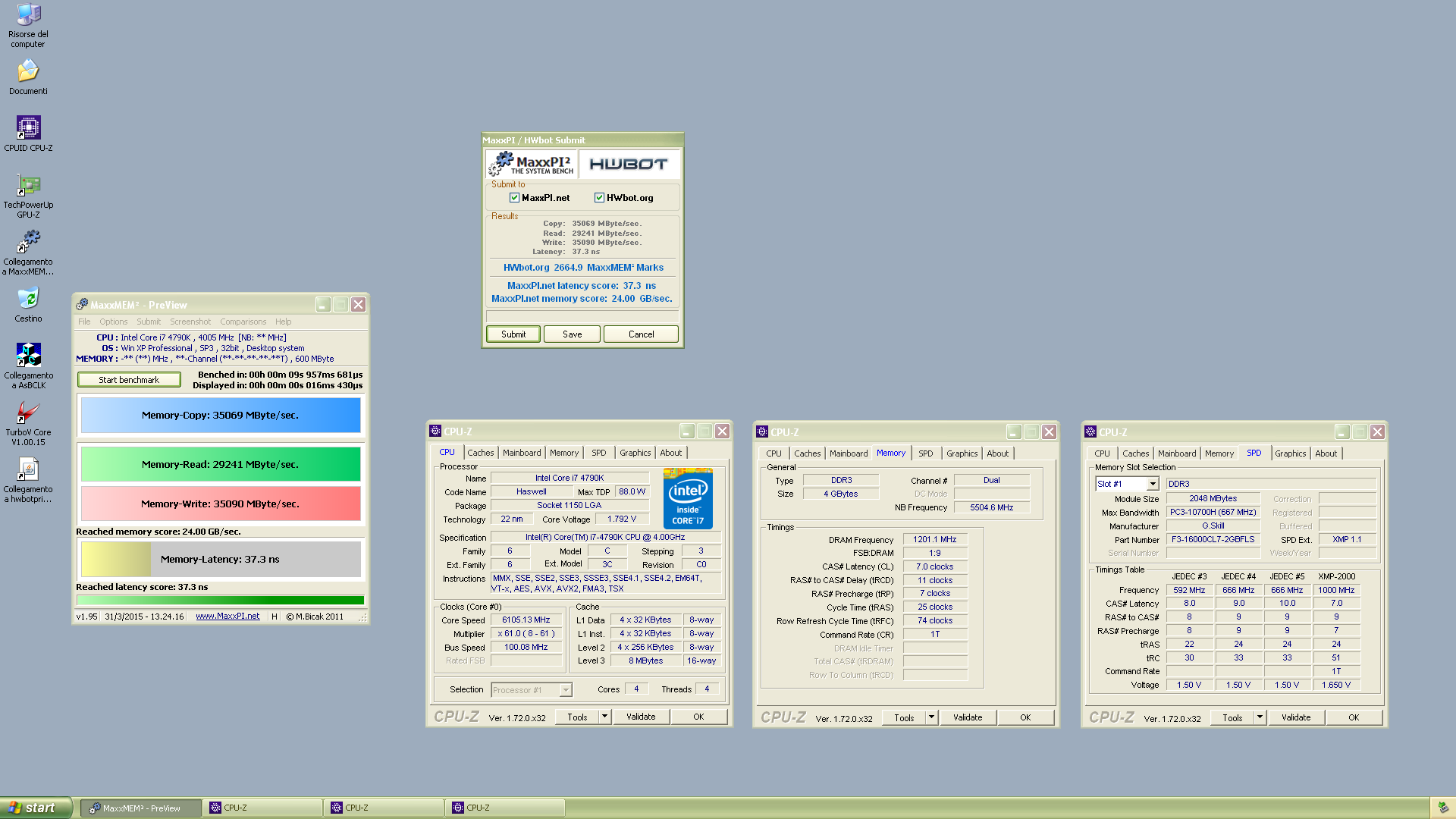1456x819 pixels.
Task: Open Comparisons menu in MaxxMEM²
Action: tap(243, 322)
